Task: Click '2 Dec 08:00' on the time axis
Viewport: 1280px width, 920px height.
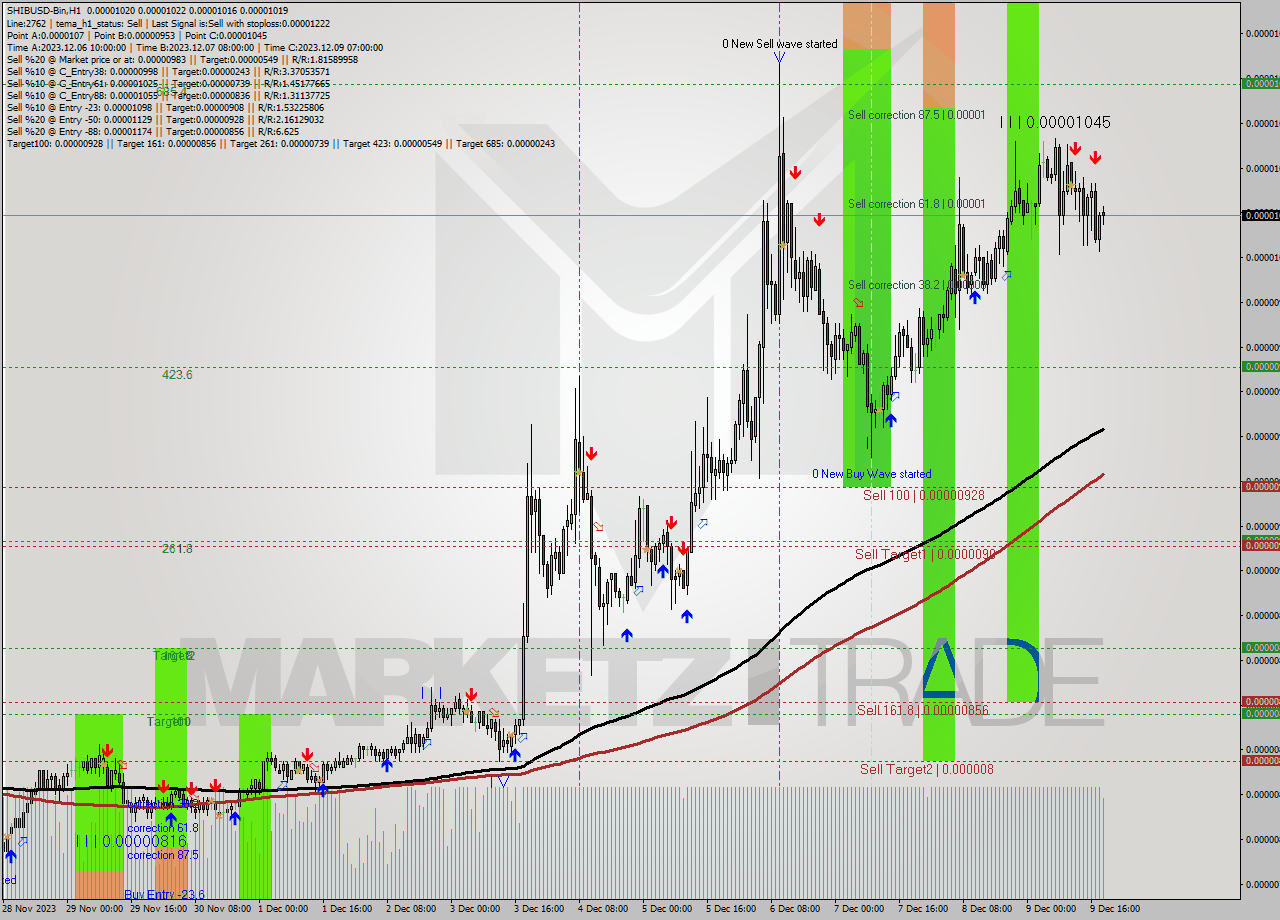Action: [x=411, y=909]
